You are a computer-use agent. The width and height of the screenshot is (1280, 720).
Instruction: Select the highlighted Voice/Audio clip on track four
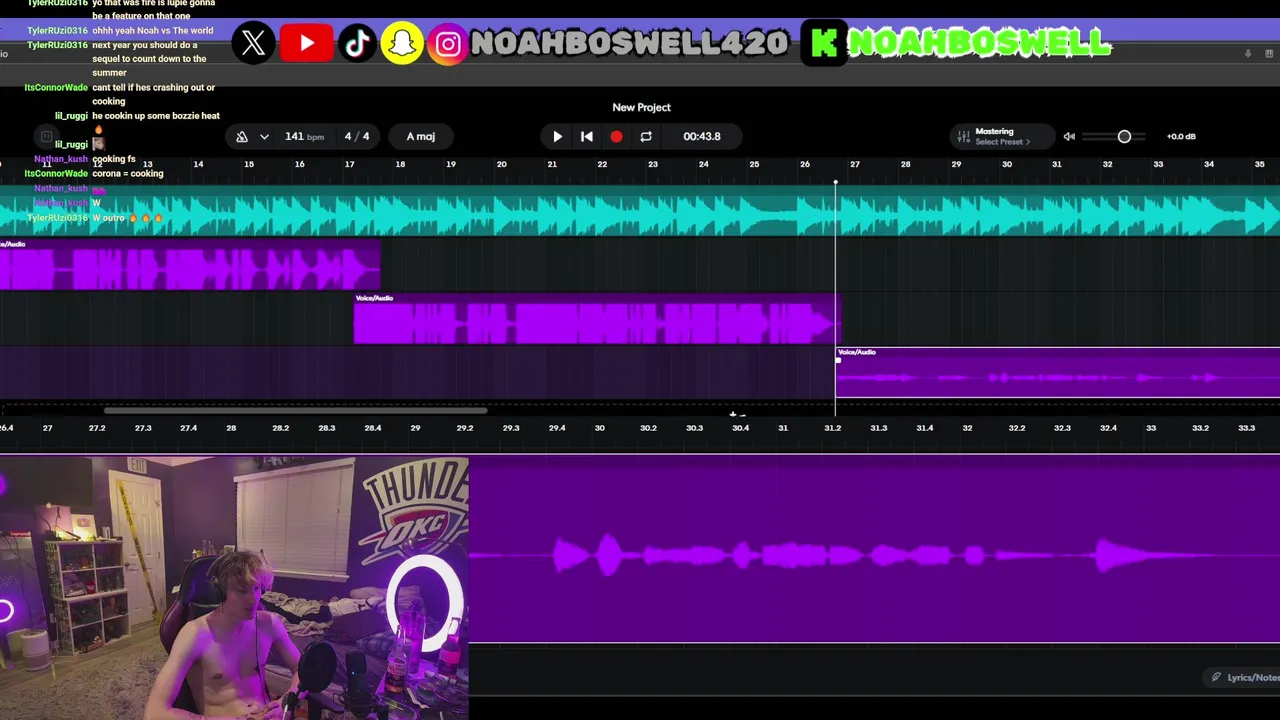coord(1057,373)
